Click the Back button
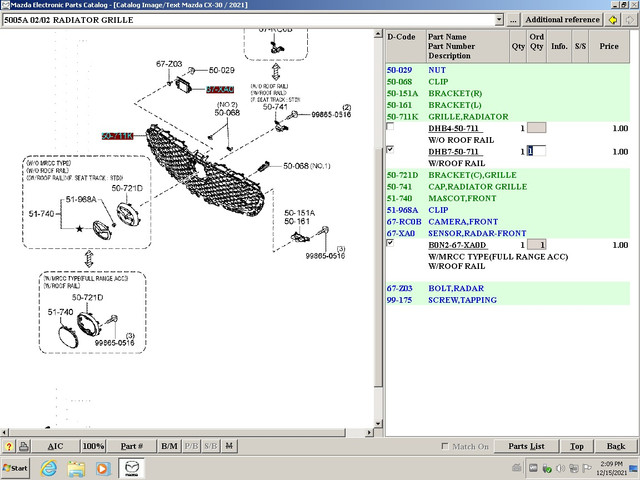The height and width of the screenshot is (480, 640). click(x=616, y=446)
